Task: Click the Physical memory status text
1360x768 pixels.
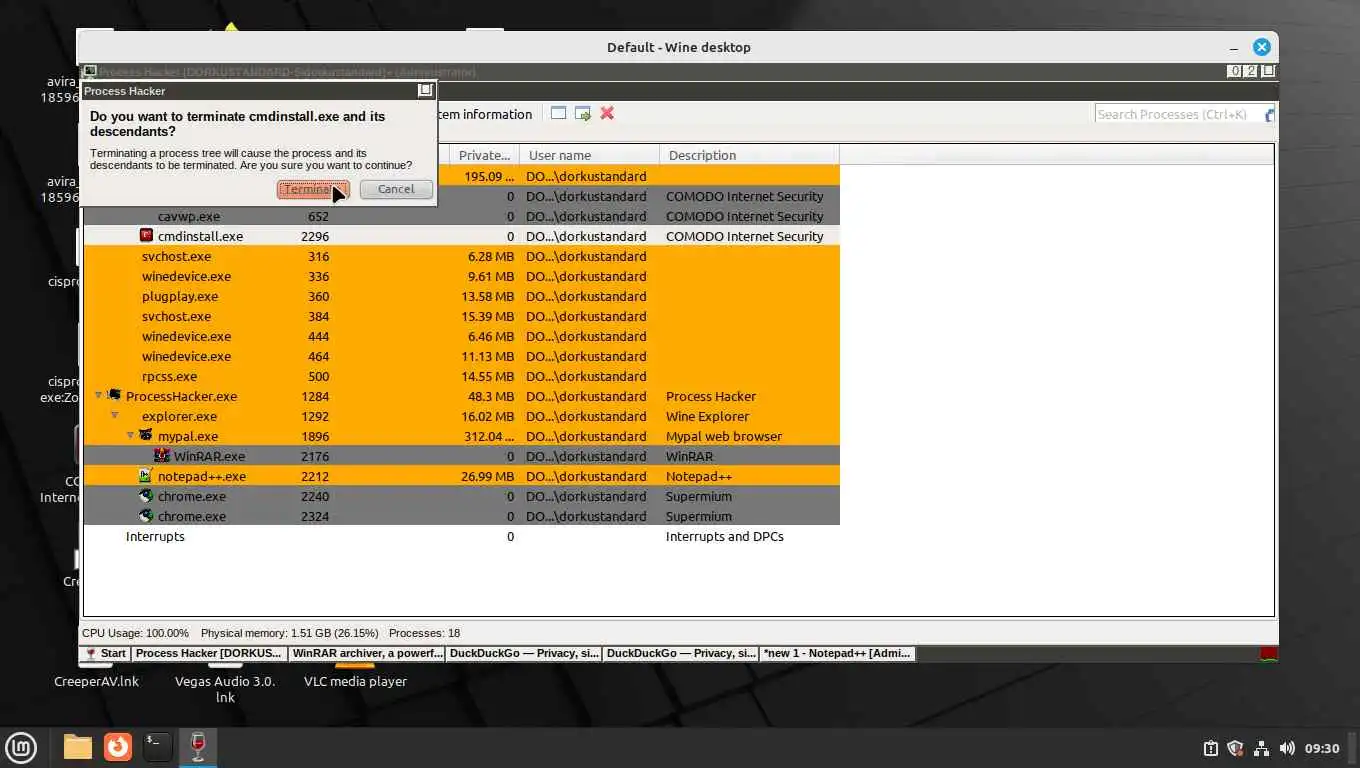Action: tap(290, 633)
